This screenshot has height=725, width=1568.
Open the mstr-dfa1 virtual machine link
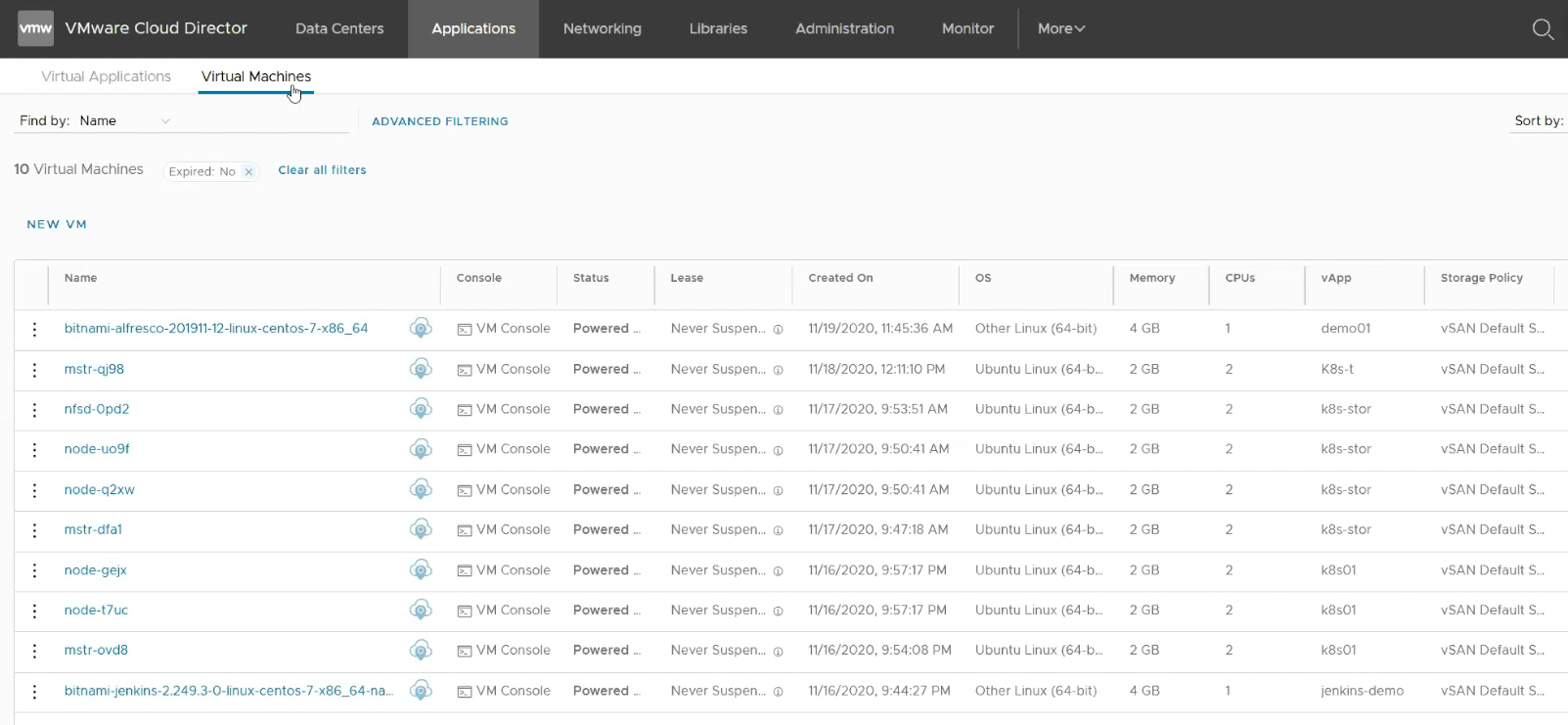click(x=93, y=529)
